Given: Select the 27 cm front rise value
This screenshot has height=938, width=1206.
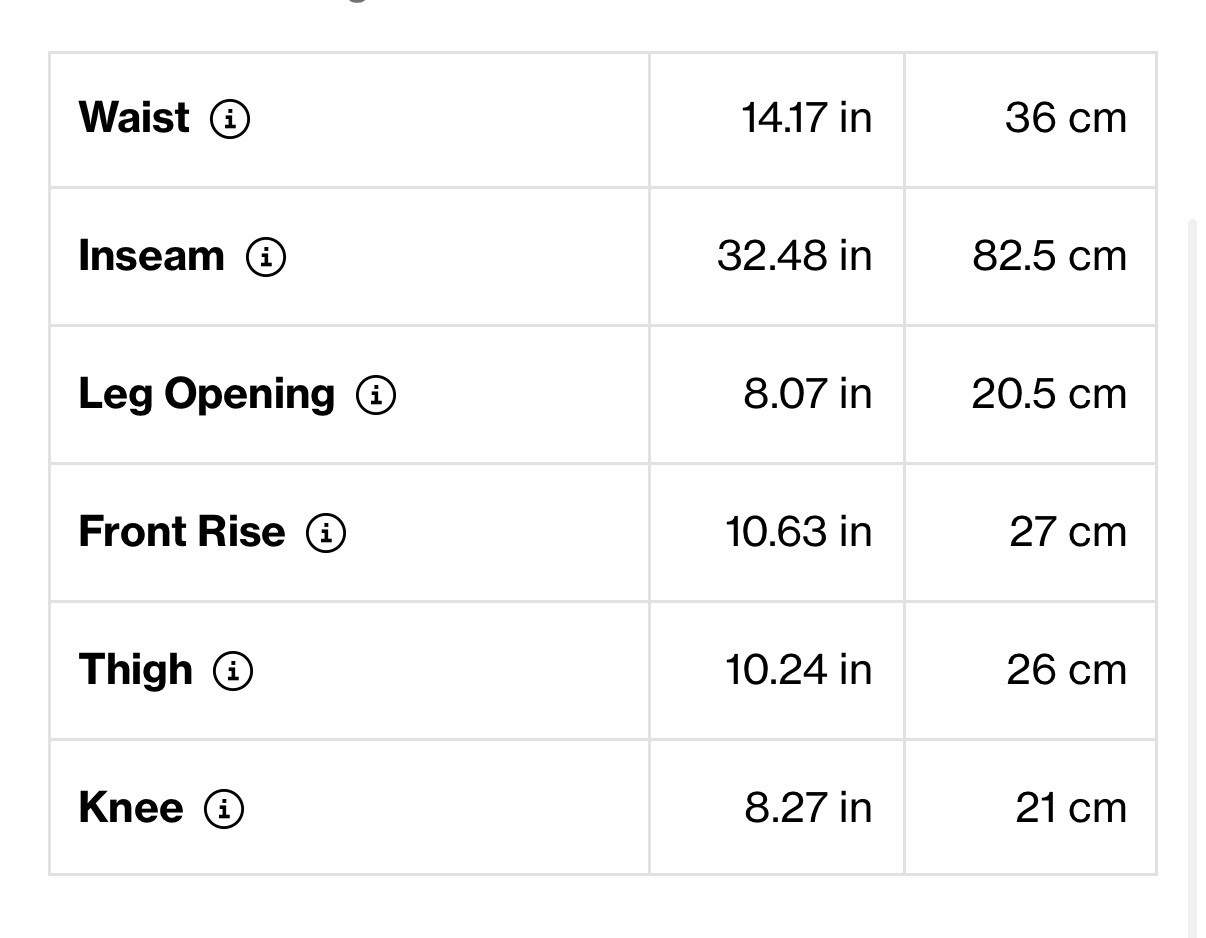Looking at the screenshot, I should (x=1067, y=532).
